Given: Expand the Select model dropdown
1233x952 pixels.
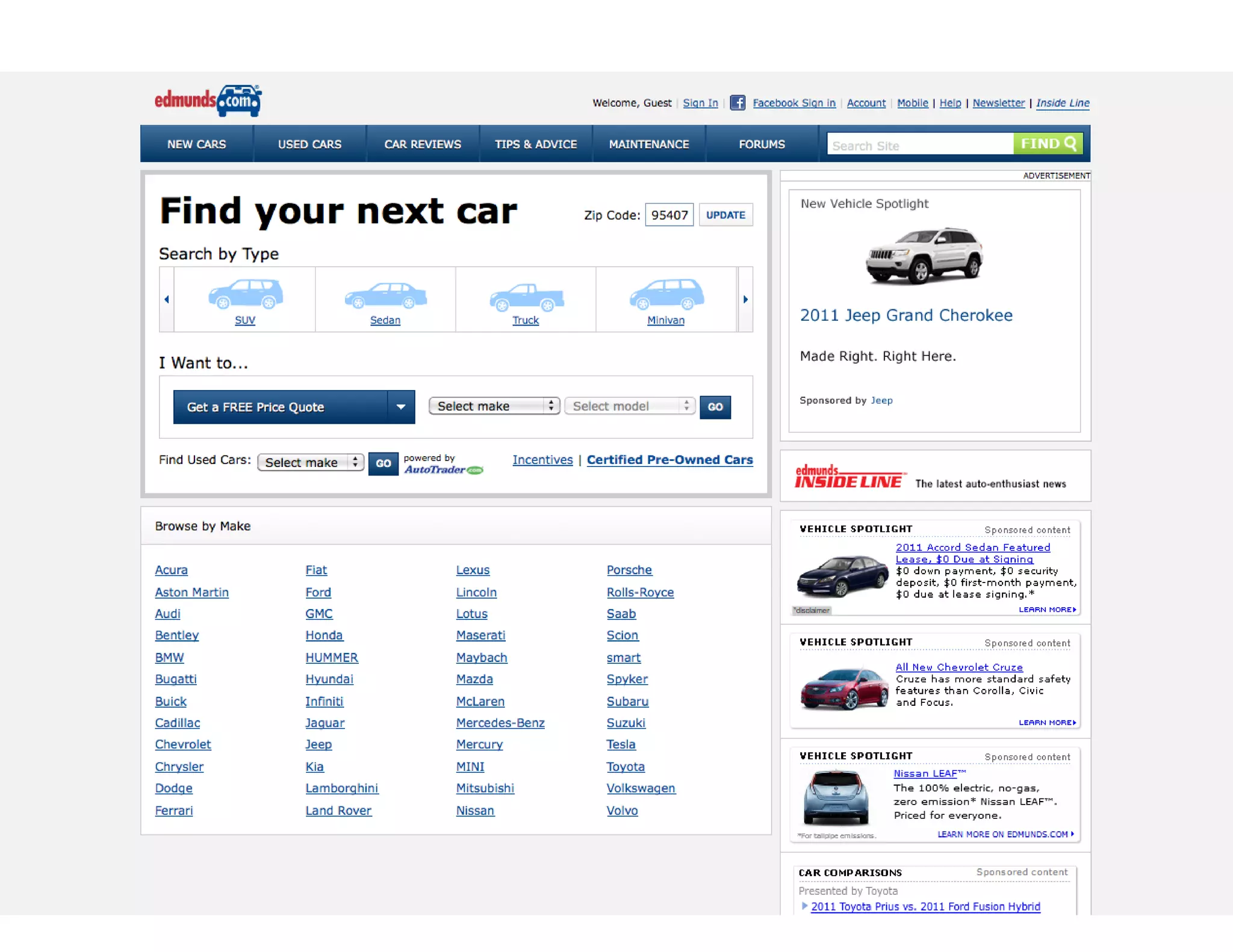Looking at the screenshot, I should [x=629, y=406].
